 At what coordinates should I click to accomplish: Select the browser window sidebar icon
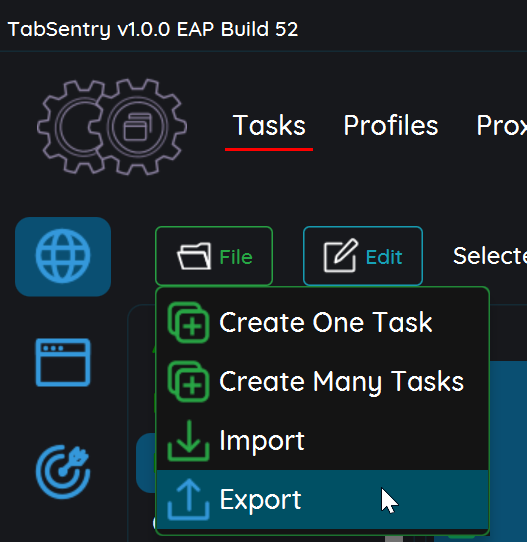coord(63,362)
